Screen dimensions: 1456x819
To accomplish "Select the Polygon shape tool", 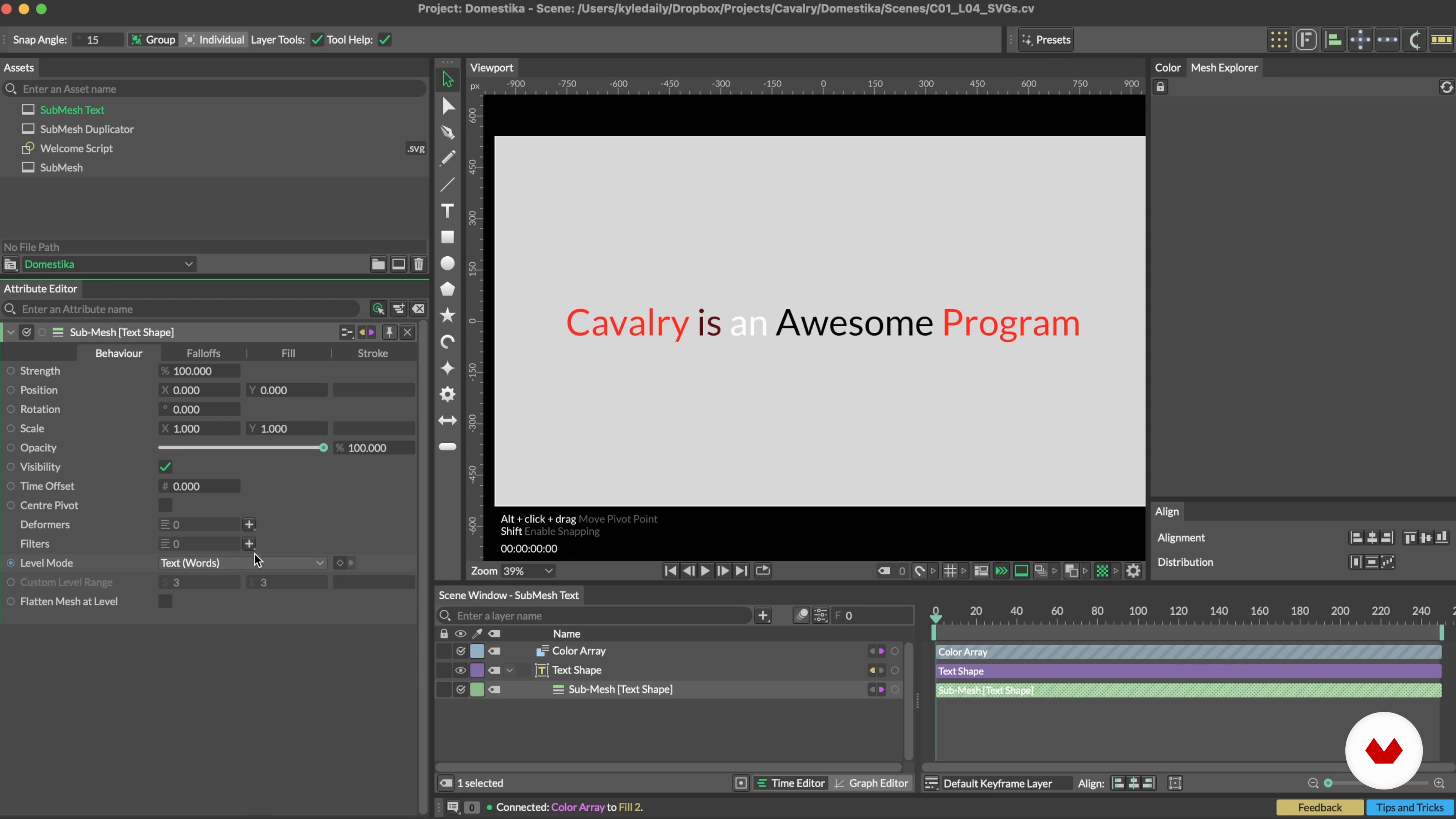I will pos(448,289).
